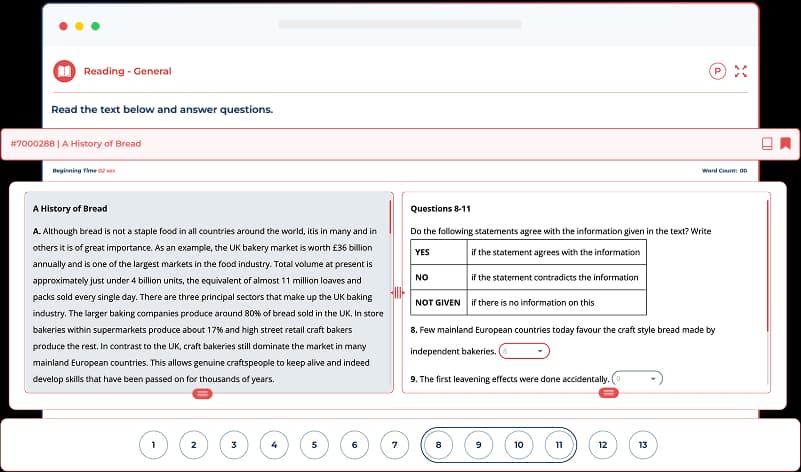Click the notes icon beside the bookmark
This screenshot has width=801, height=472.
(x=767, y=143)
